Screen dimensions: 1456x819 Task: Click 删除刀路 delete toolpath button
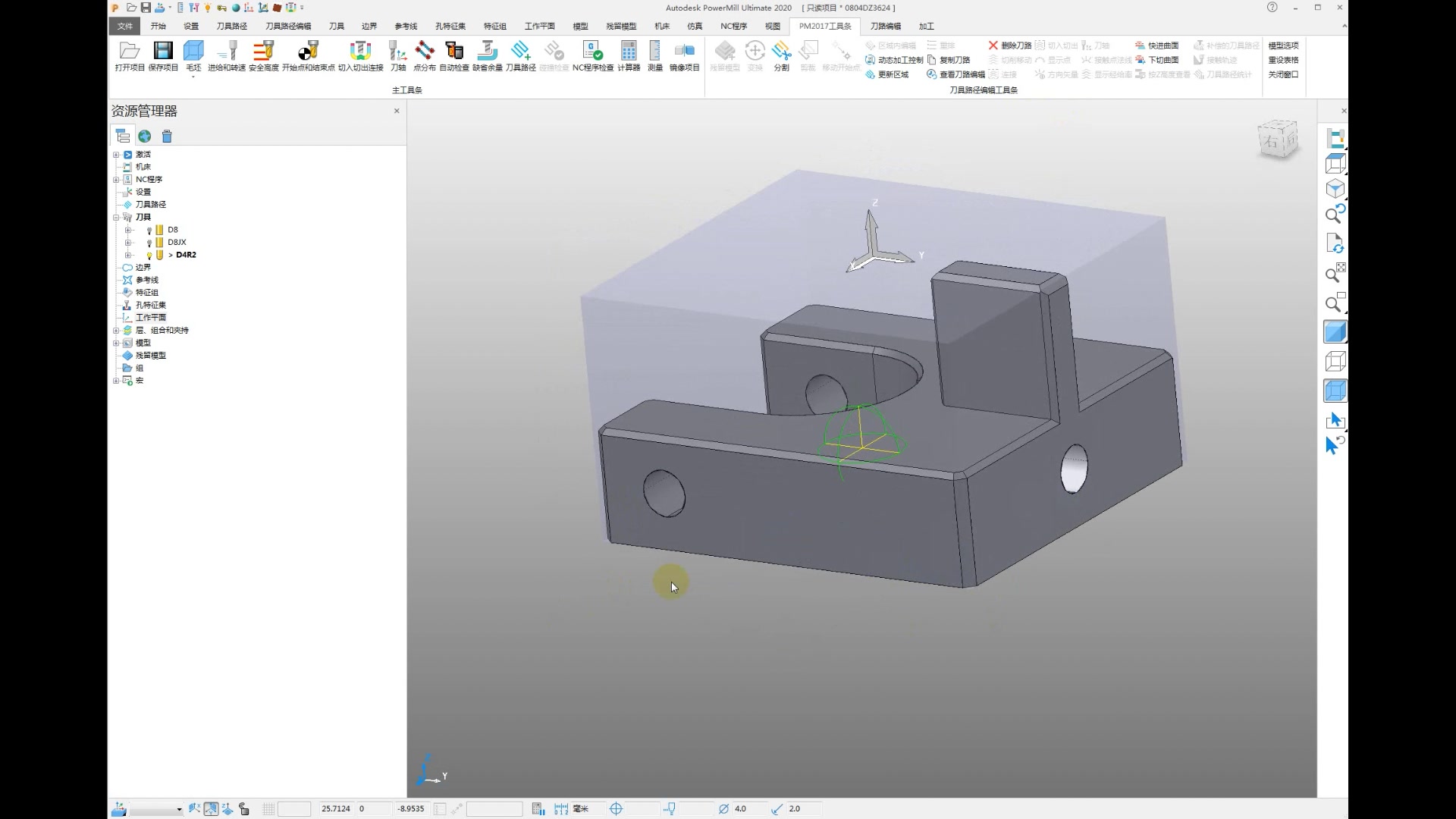[1009, 45]
